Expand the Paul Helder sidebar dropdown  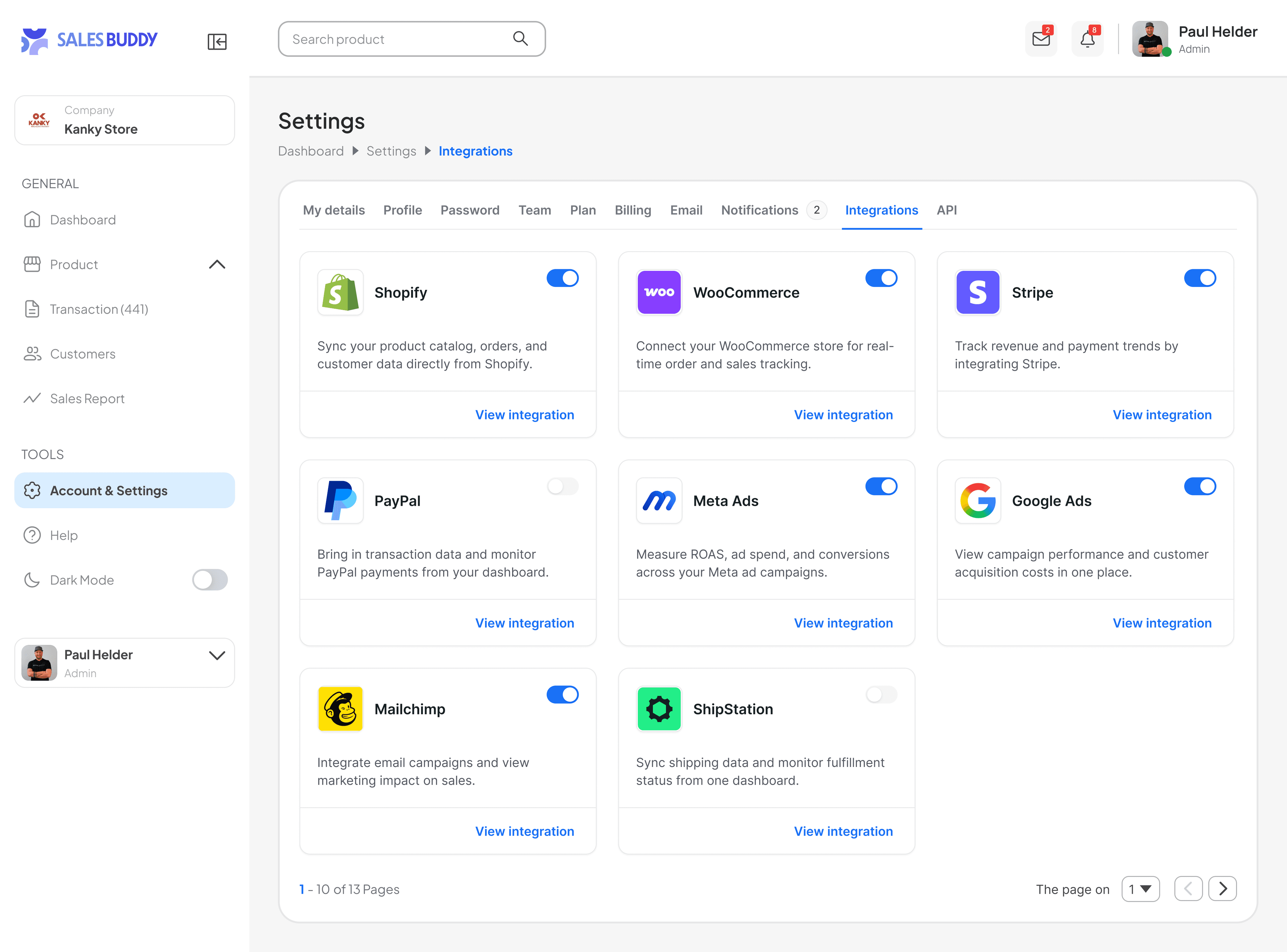(x=217, y=655)
